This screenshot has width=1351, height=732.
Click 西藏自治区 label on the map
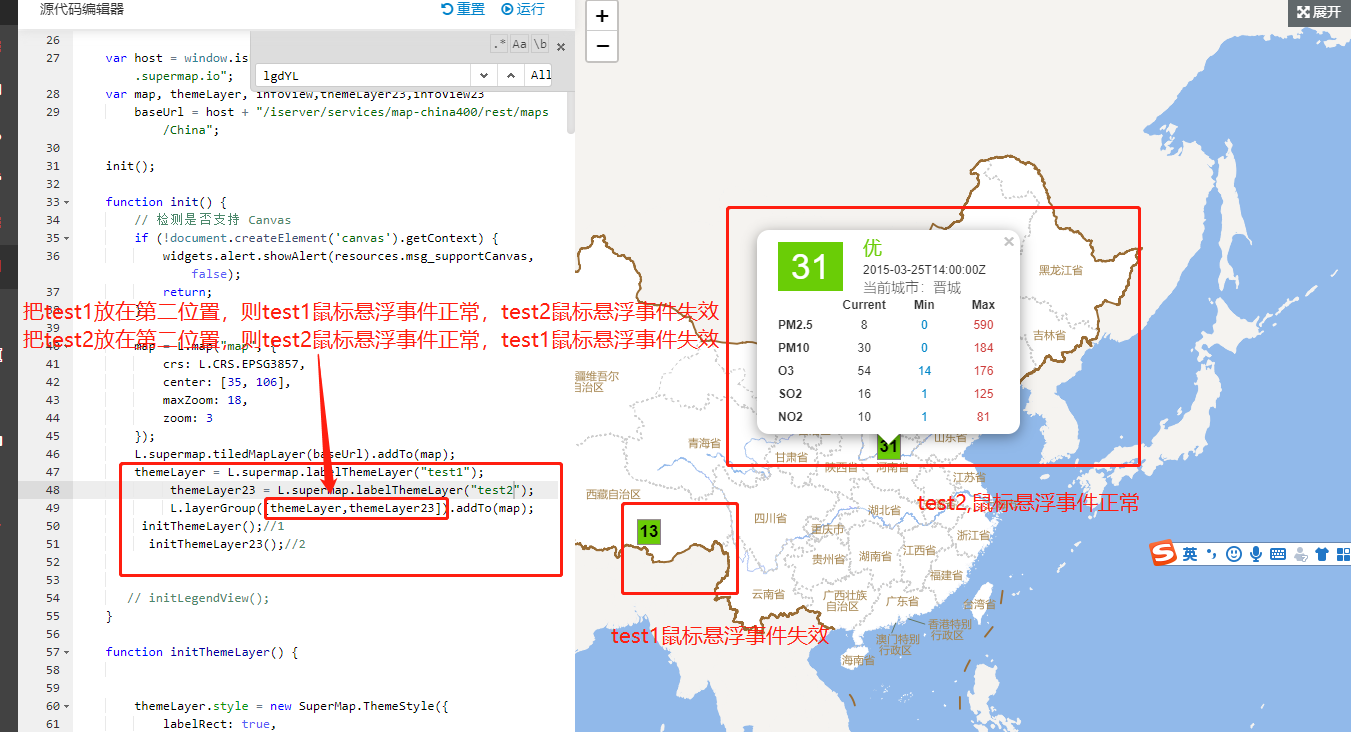613,494
